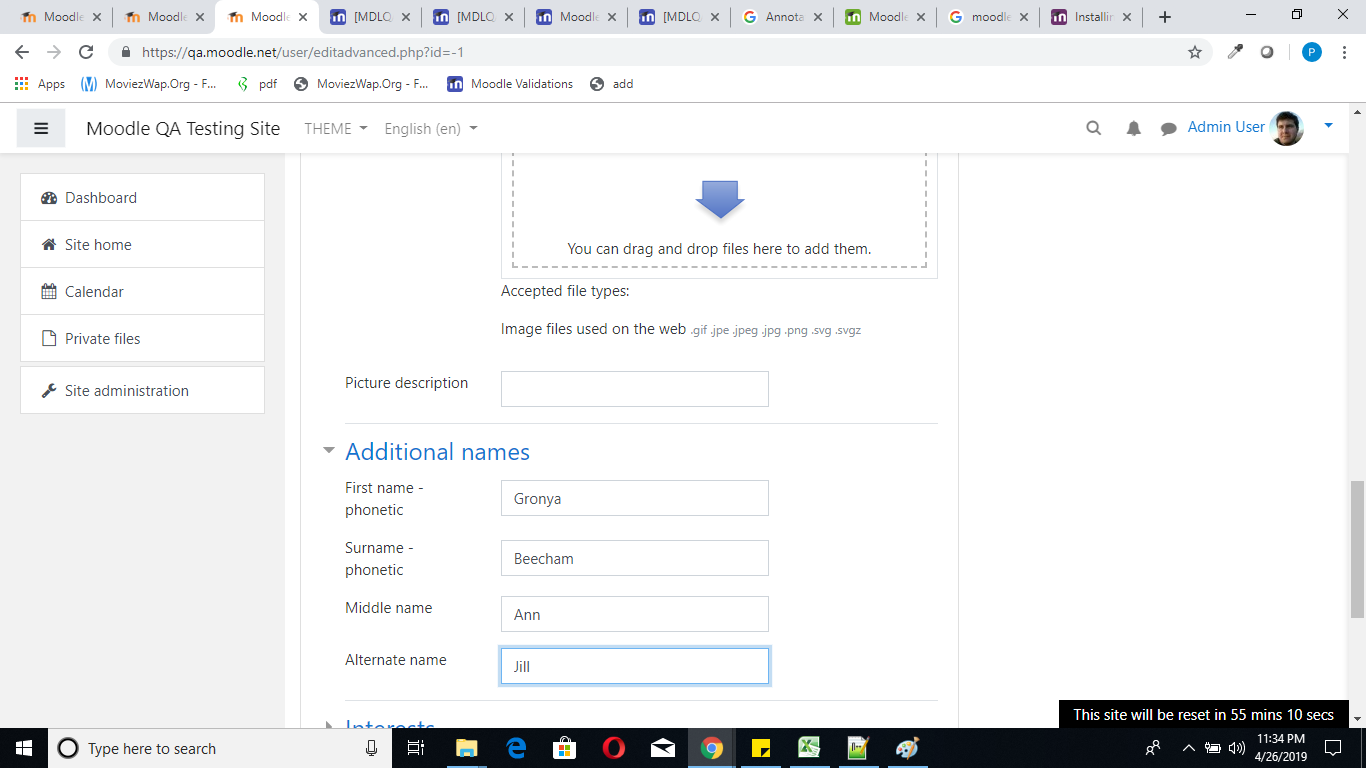Image resolution: width=1366 pixels, height=768 pixels.
Task: Click the taskbar microphone search icon
Action: pos(371,748)
